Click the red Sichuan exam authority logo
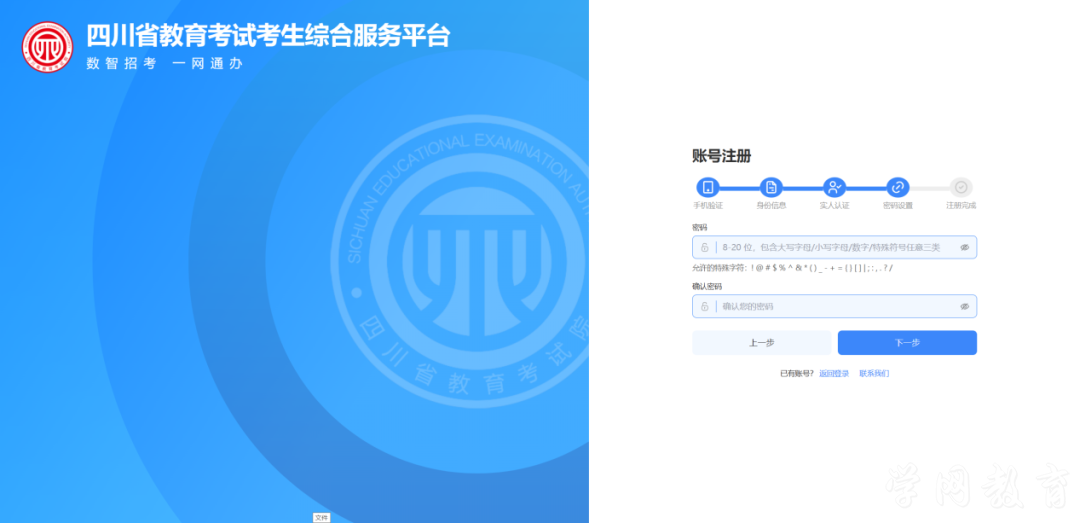 (x=47, y=47)
